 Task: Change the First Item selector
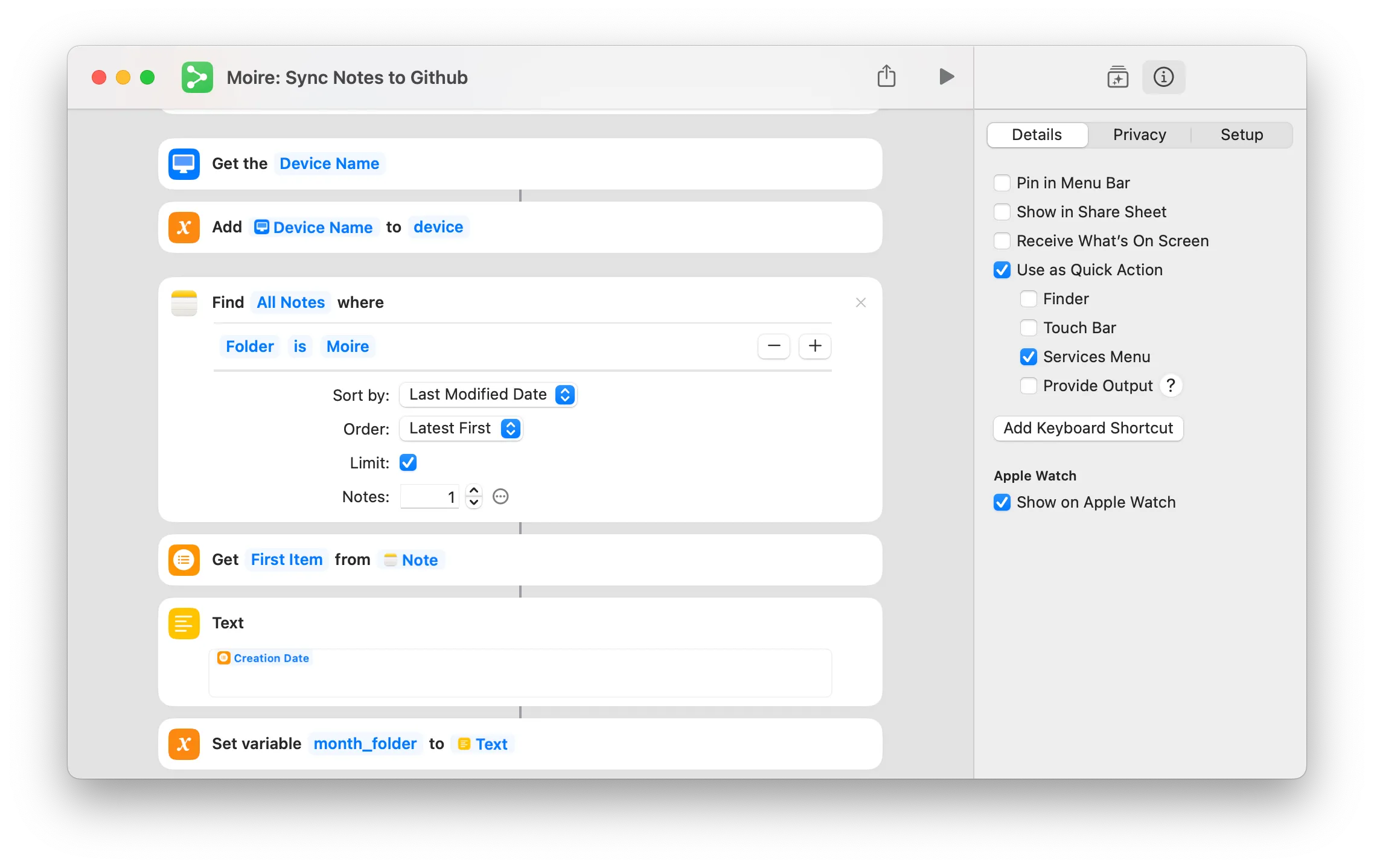pos(287,560)
